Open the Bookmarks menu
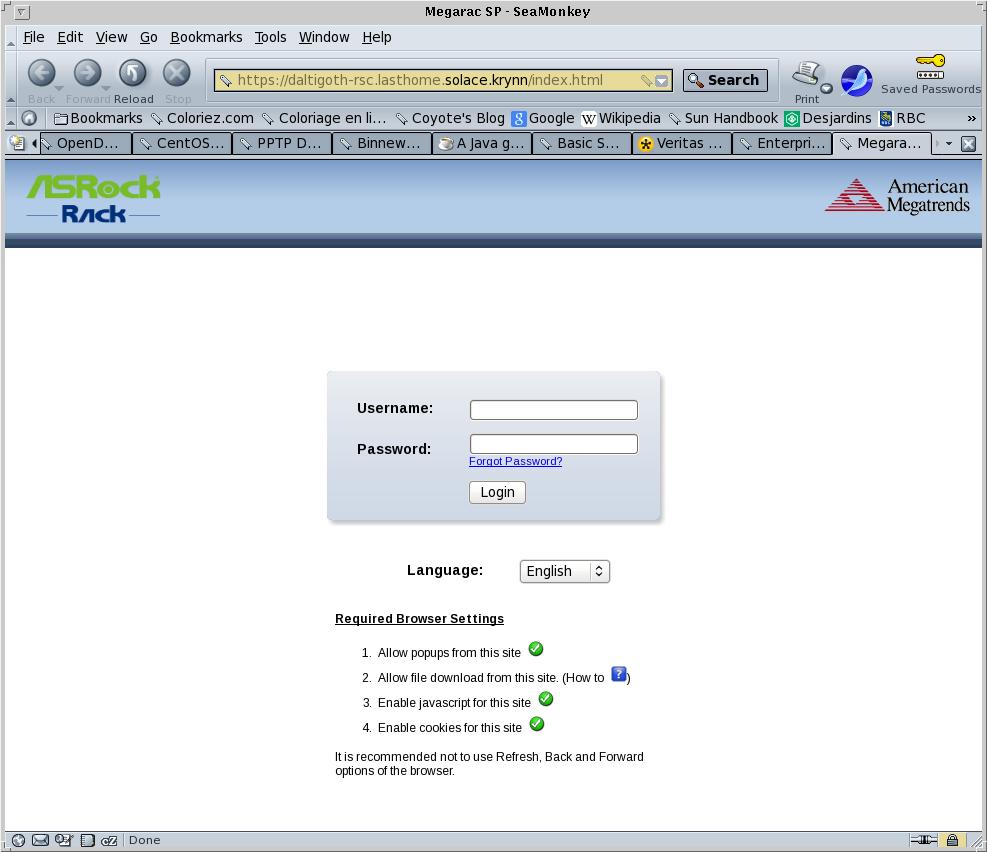This screenshot has height=852, width=987. pyautogui.click(x=206, y=37)
